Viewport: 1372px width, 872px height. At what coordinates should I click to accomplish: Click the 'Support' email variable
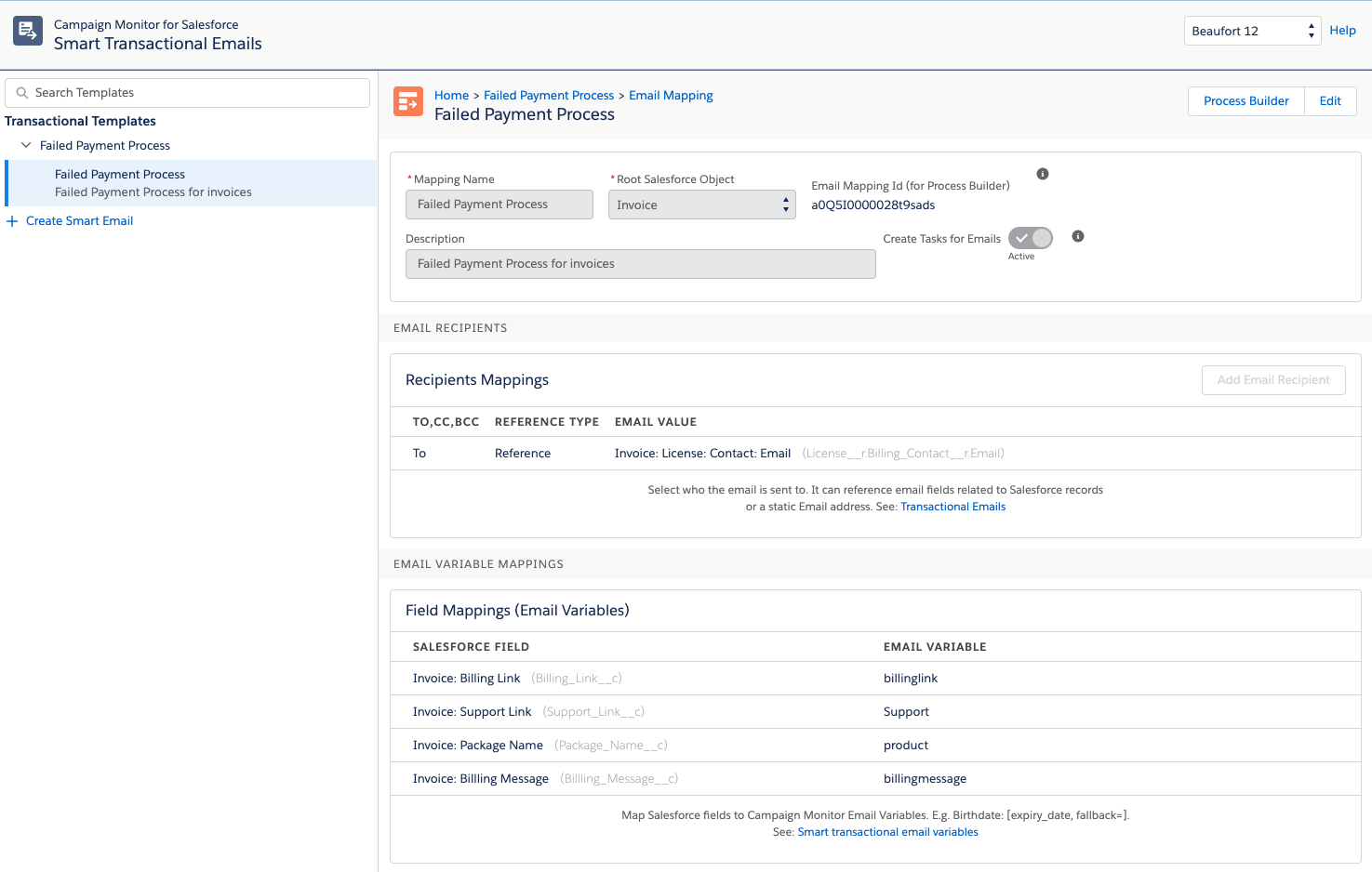tap(906, 712)
